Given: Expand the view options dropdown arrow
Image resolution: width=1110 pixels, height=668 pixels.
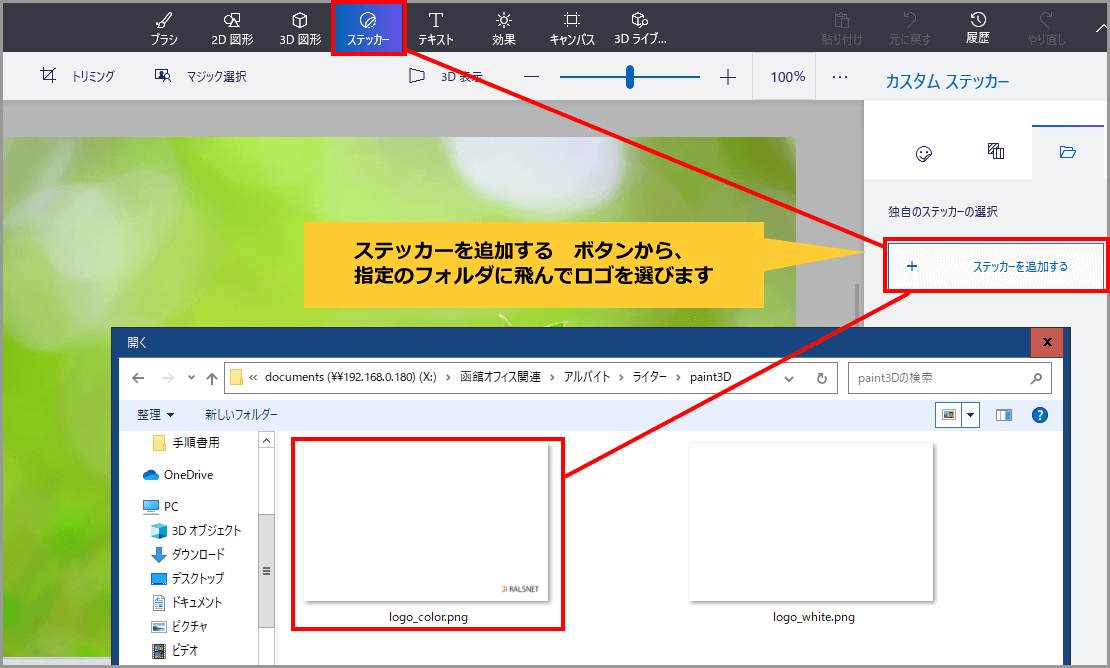Looking at the screenshot, I should pyautogui.click(x=970, y=415).
